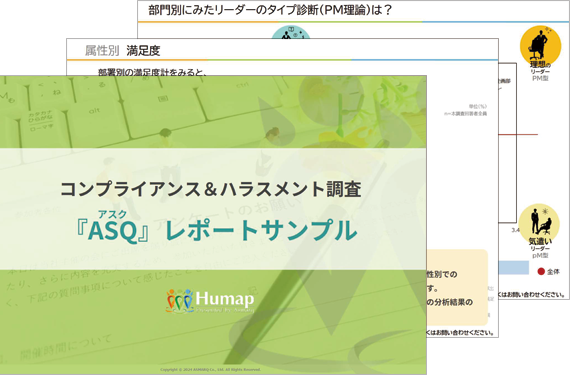Click the text 部署別の満足度計をみると
Viewport: 570px width, 375px height.
point(153,72)
